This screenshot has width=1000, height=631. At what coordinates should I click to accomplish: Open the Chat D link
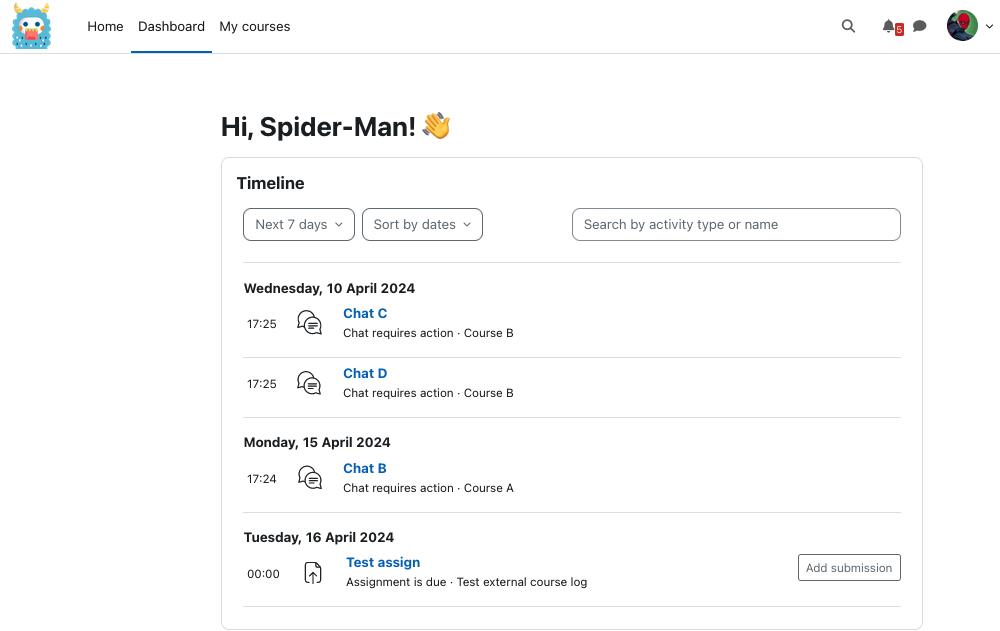(x=365, y=373)
